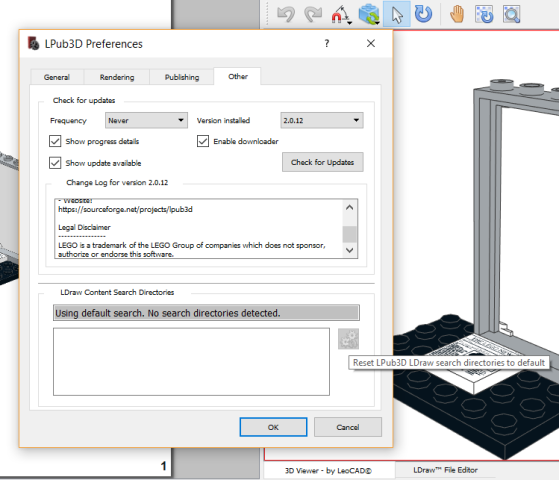Screen dimensions: 559x480
Task: Open the Publishing tab
Action: [182, 77]
